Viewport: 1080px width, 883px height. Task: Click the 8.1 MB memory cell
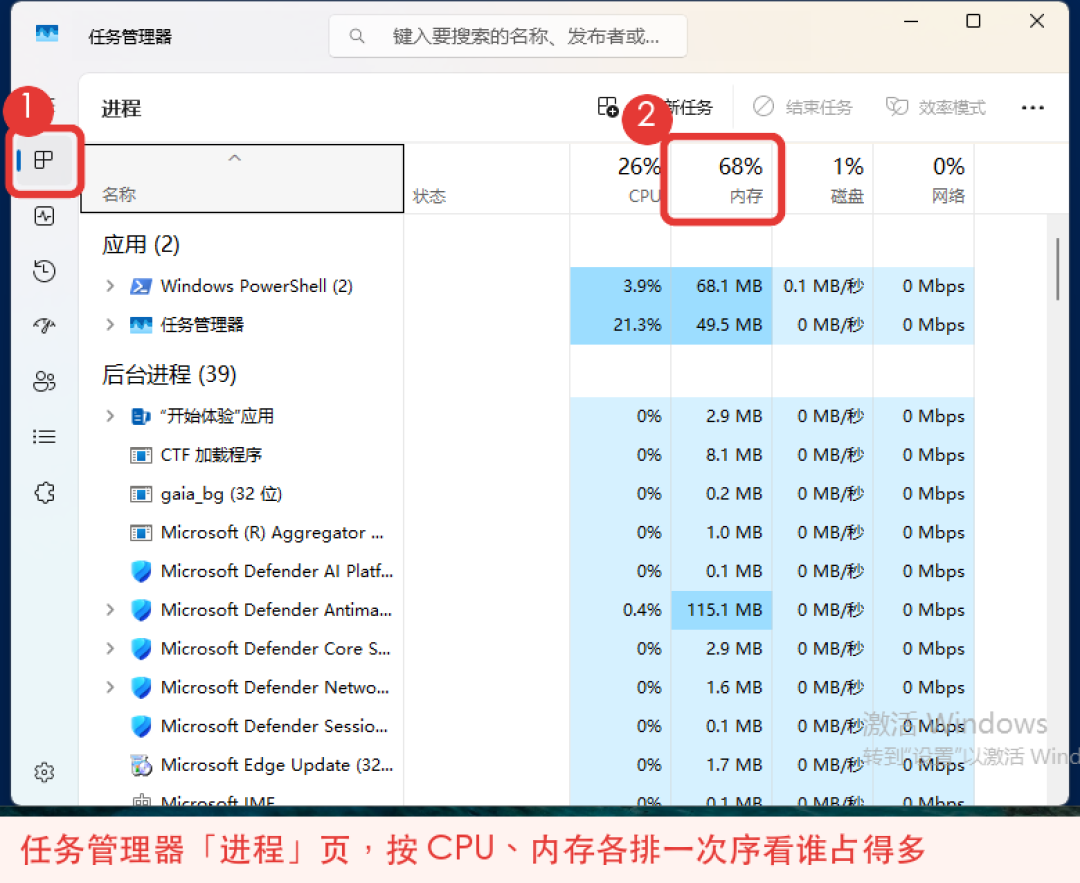[721, 455]
